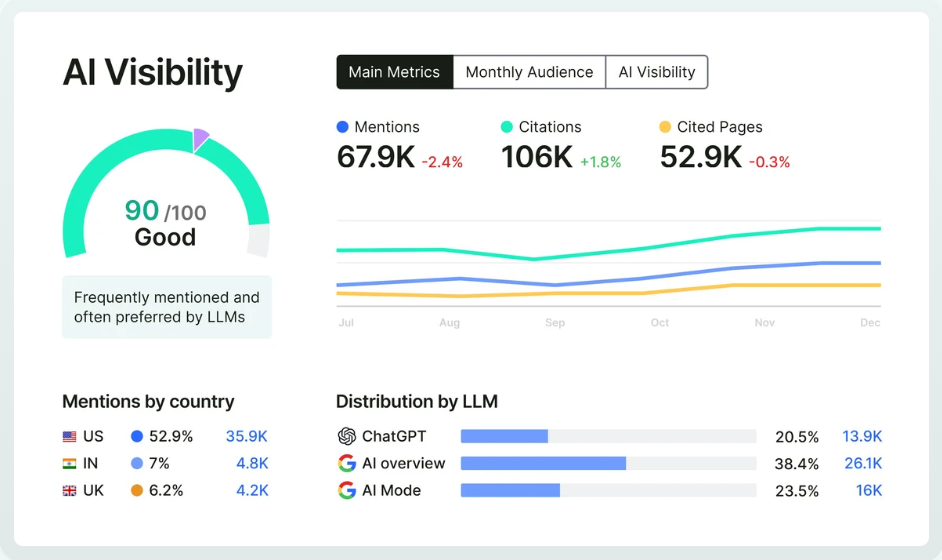942x560 pixels.
Task: Click the 'Frequently mentioned' description box
Action: click(x=167, y=307)
